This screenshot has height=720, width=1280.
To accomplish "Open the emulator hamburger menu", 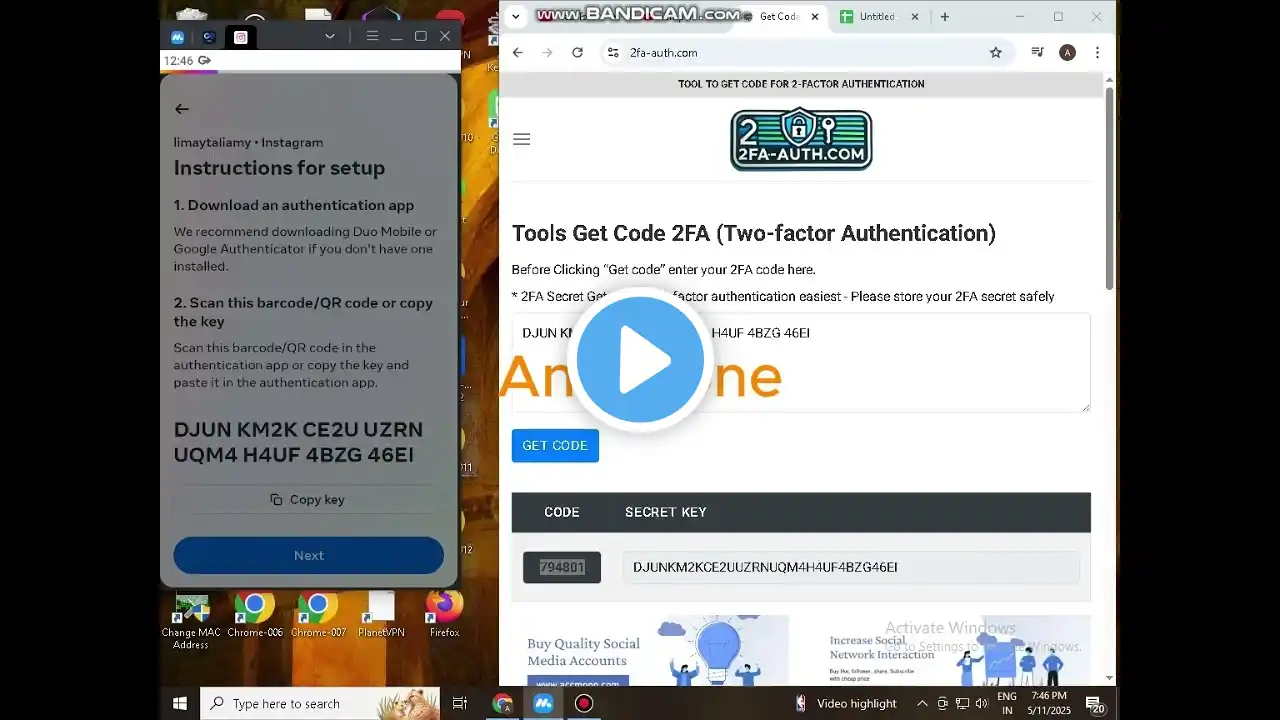I will [372, 36].
